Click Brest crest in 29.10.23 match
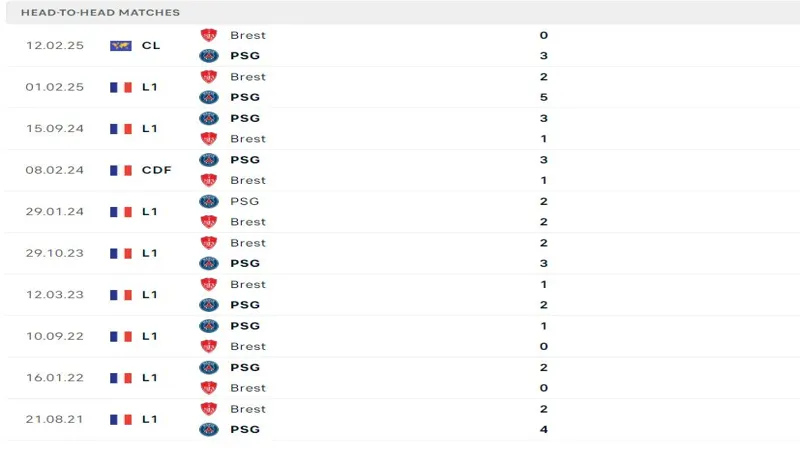The height and width of the screenshot is (450, 800). [x=209, y=243]
